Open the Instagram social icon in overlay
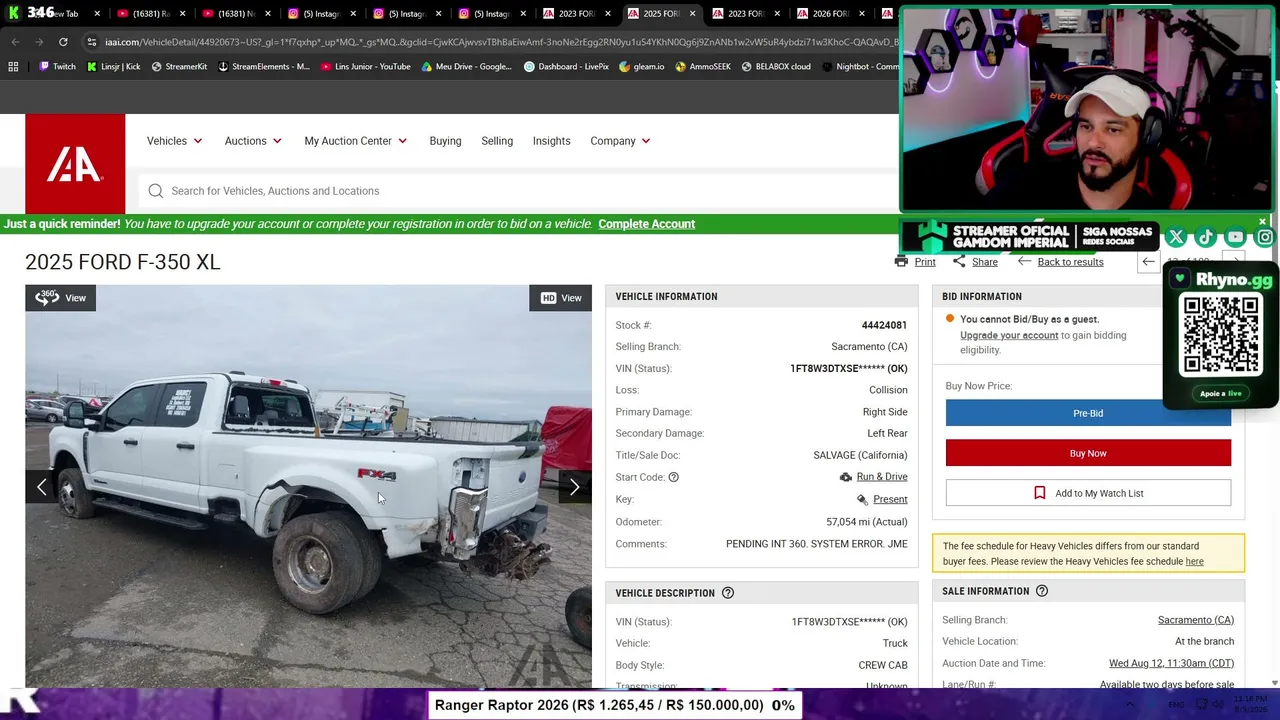 pyautogui.click(x=1265, y=237)
